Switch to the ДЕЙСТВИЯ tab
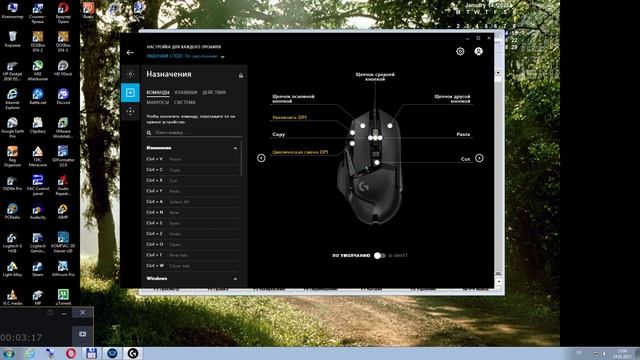 click(x=214, y=92)
